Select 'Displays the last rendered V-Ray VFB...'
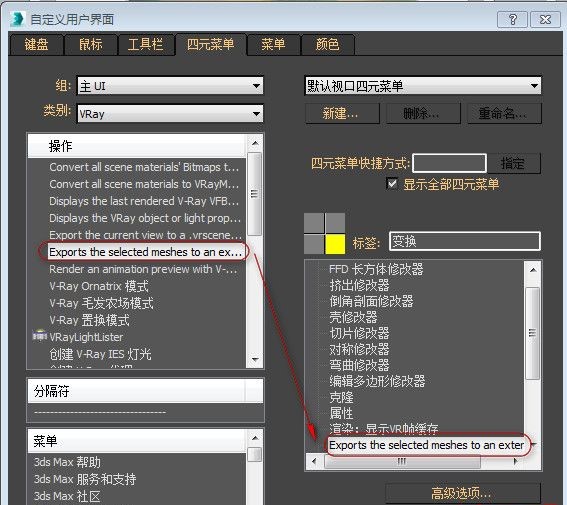Image resolution: width=567 pixels, height=505 pixels. 144,201
